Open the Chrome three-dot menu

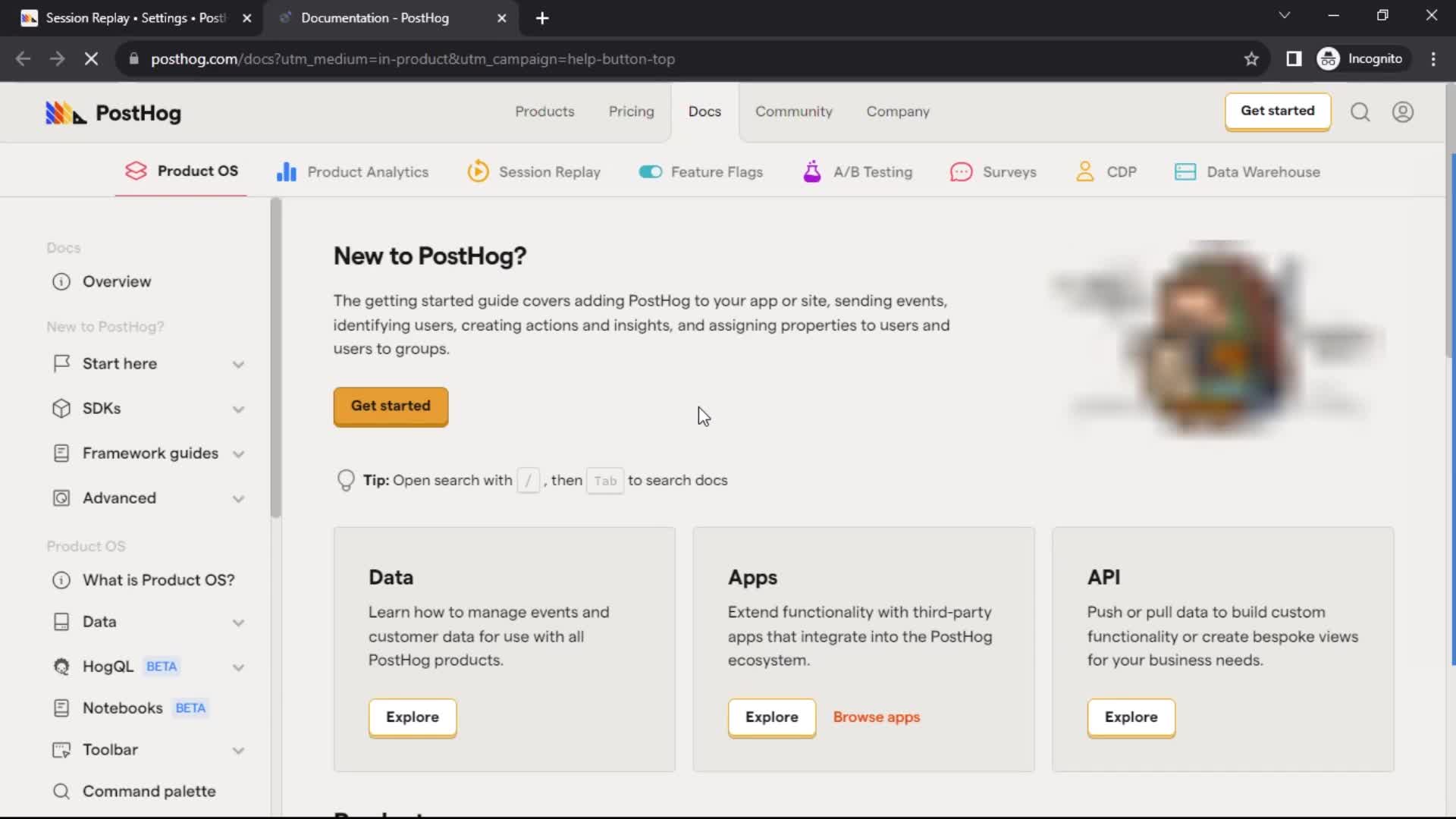click(x=1433, y=59)
